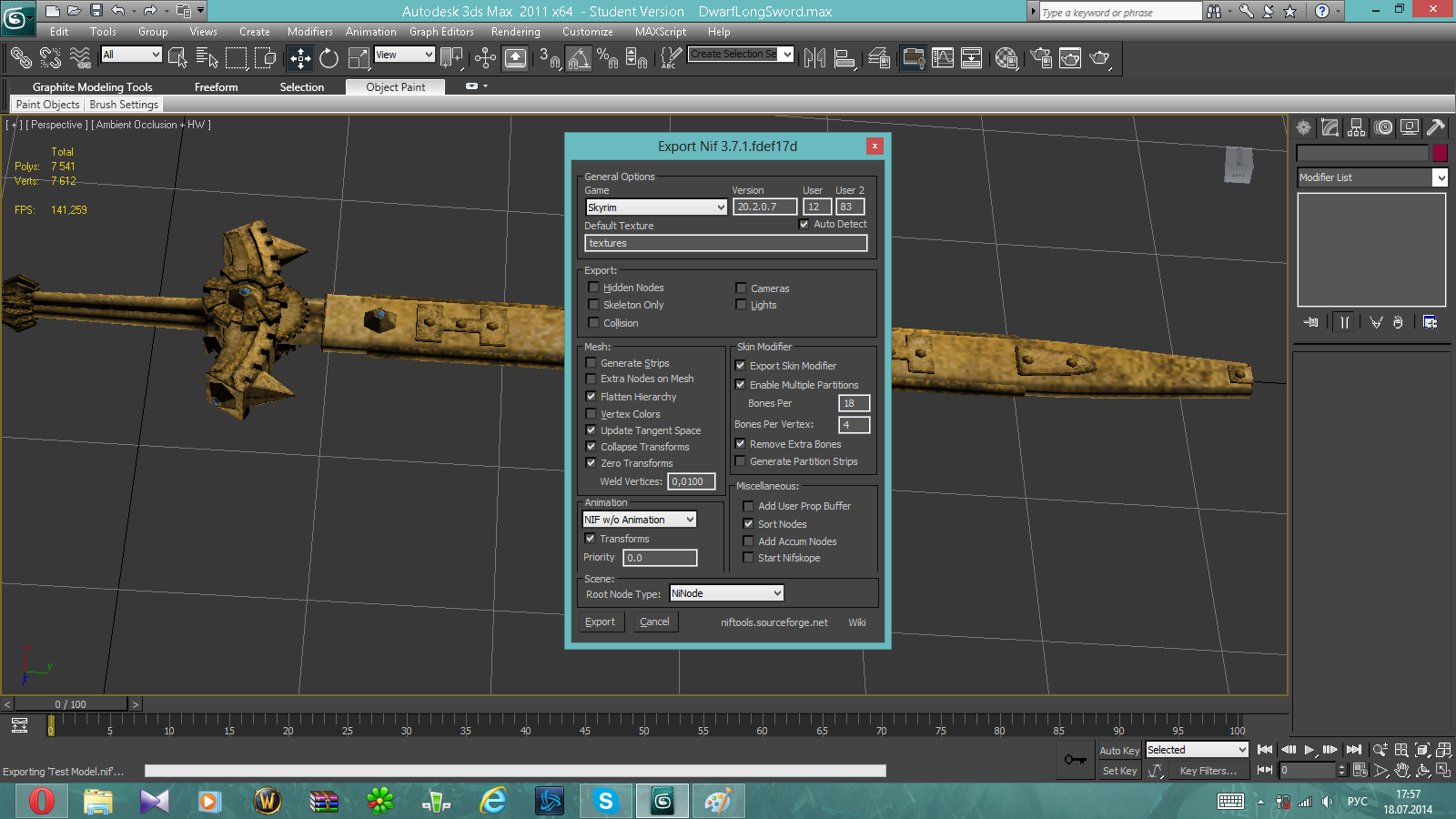
Task: Expand the Modifier List dropdown
Action: pyautogui.click(x=1372, y=177)
